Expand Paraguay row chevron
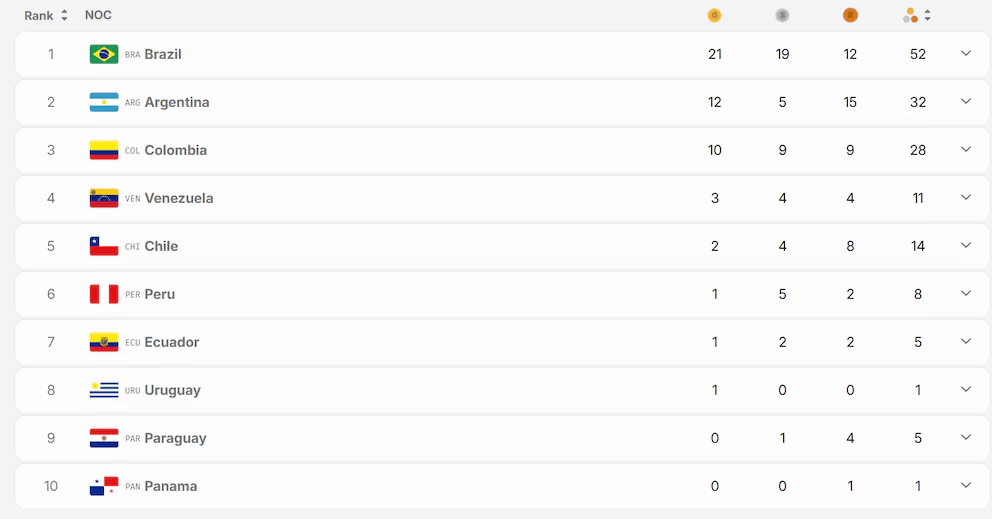This screenshot has height=519, width=992. point(965,437)
